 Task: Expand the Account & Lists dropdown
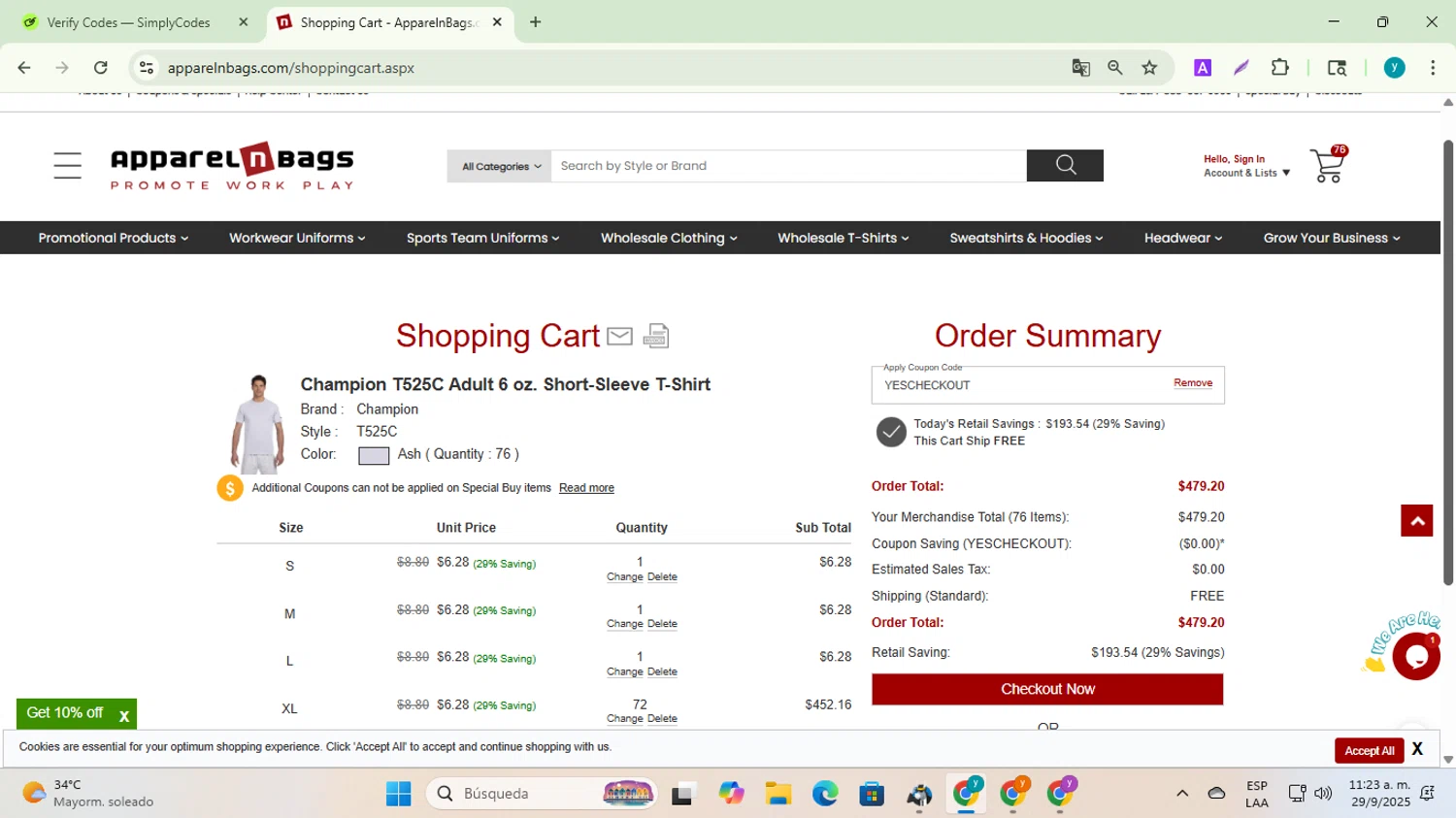tap(1247, 173)
